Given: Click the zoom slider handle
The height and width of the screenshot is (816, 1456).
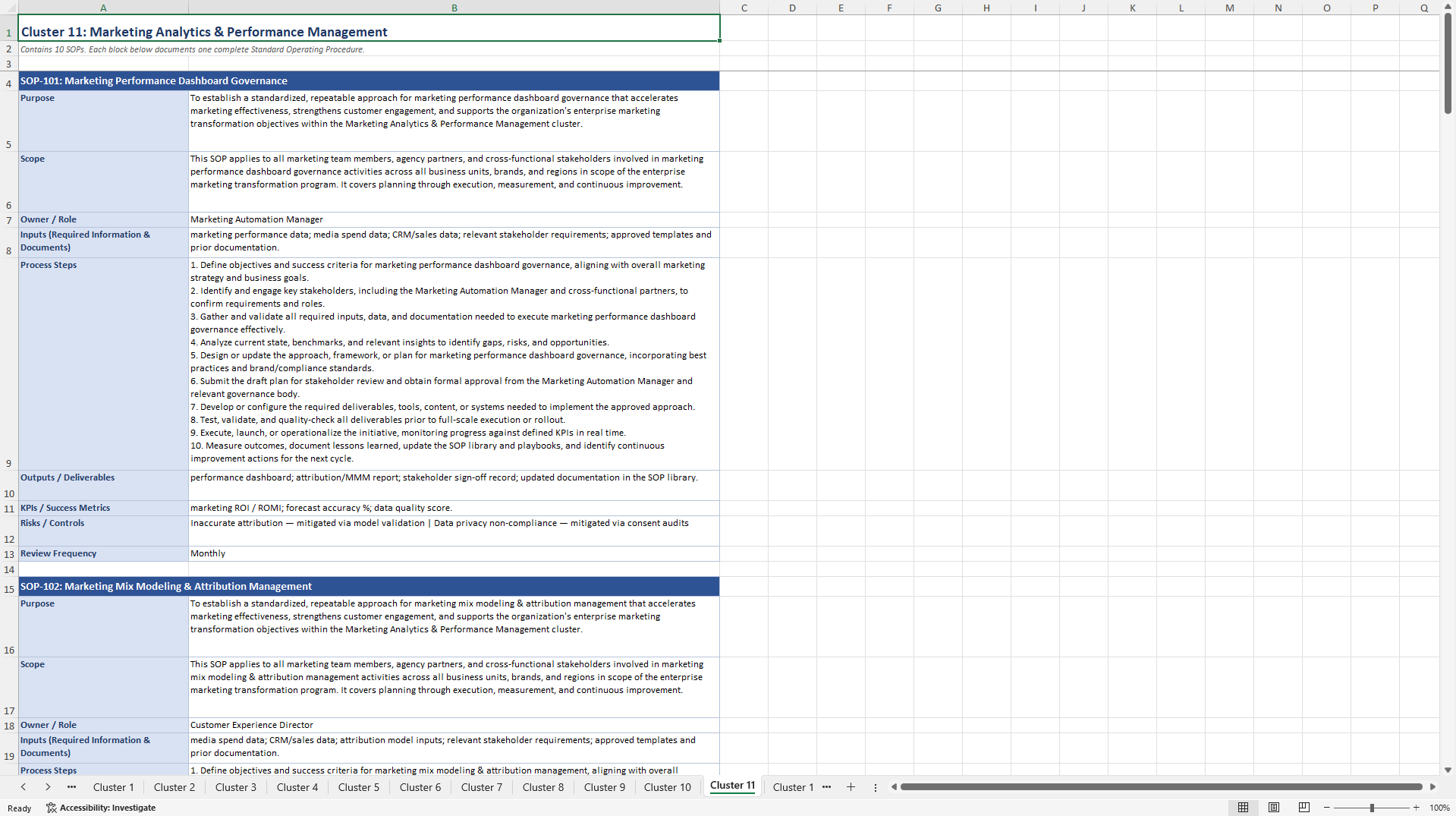Looking at the screenshot, I should pyautogui.click(x=1372, y=808).
